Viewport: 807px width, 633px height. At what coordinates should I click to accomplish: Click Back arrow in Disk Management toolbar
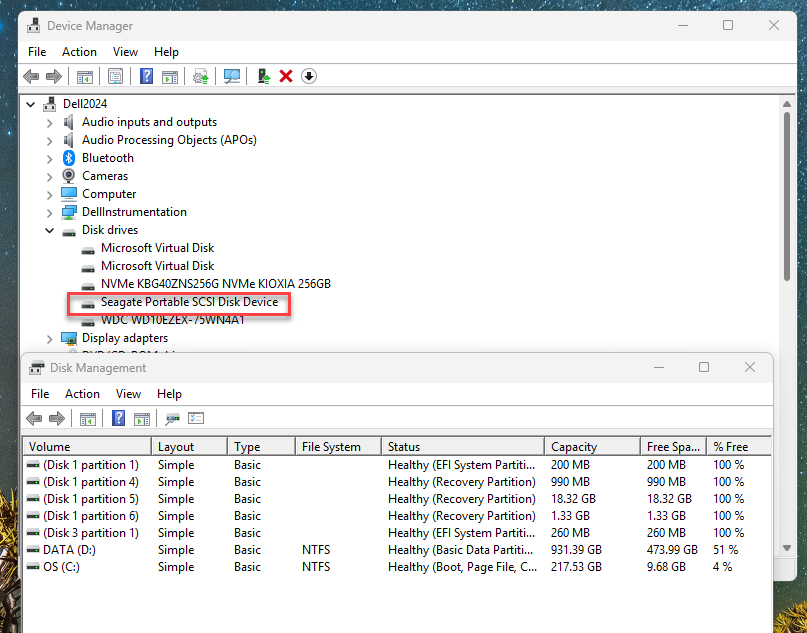[x=34, y=418]
